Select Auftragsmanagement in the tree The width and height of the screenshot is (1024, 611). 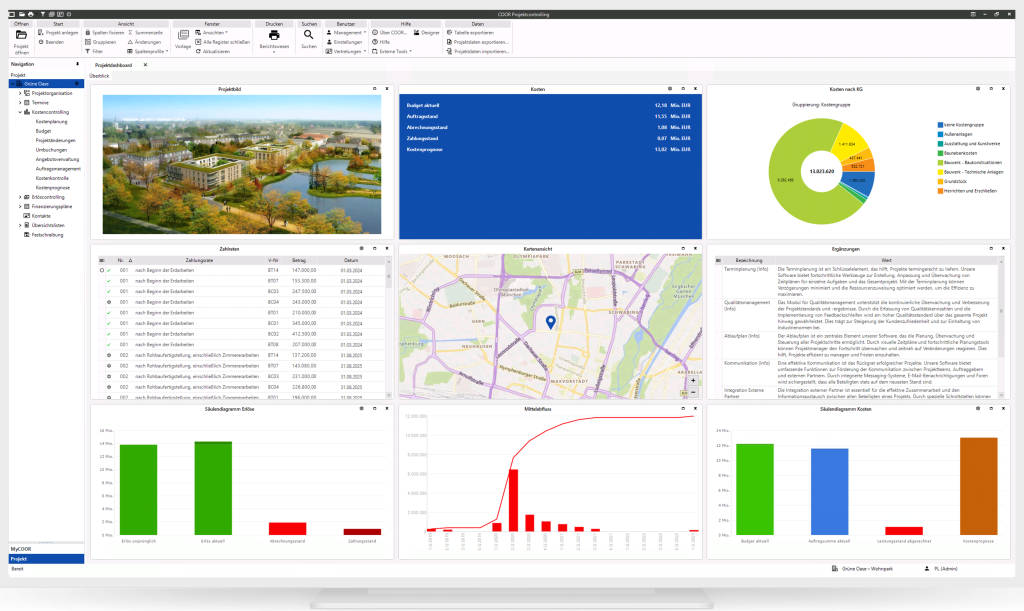click(x=58, y=168)
